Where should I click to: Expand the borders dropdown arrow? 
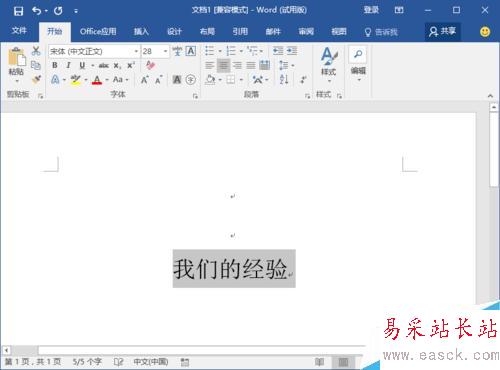pos(241,80)
